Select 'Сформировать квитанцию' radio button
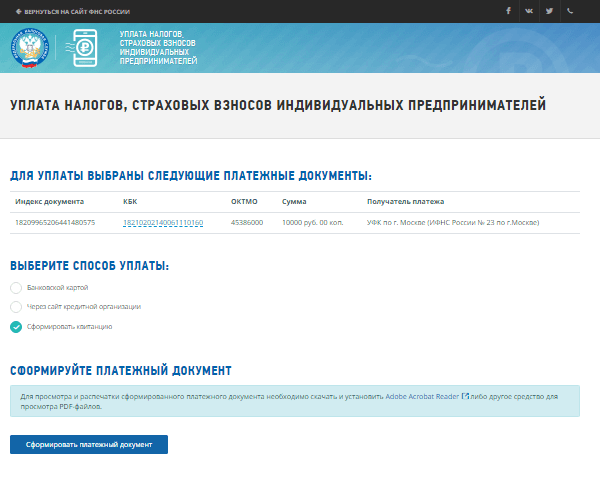 [16, 326]
